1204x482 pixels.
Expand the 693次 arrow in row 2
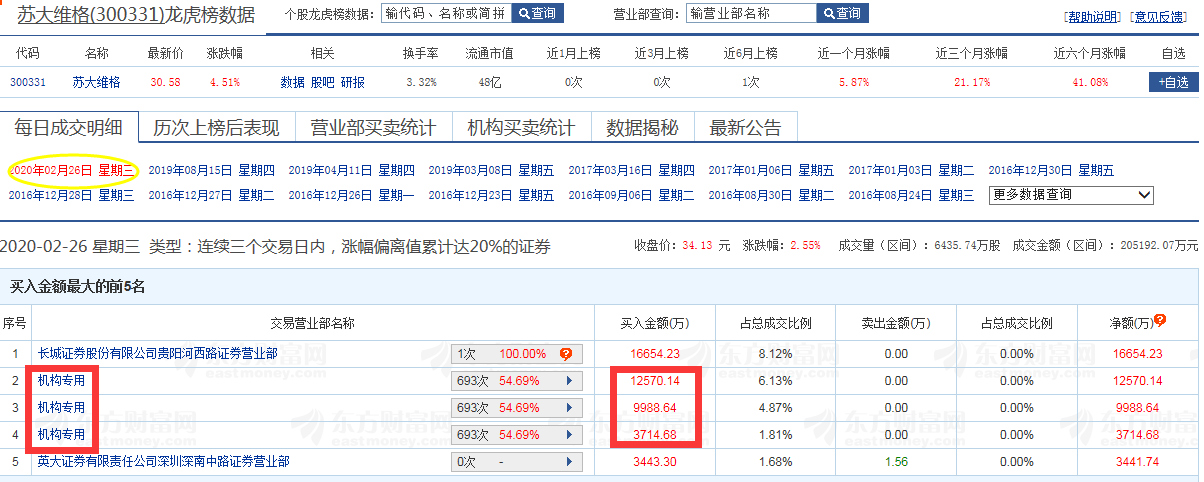click(570, 381)
